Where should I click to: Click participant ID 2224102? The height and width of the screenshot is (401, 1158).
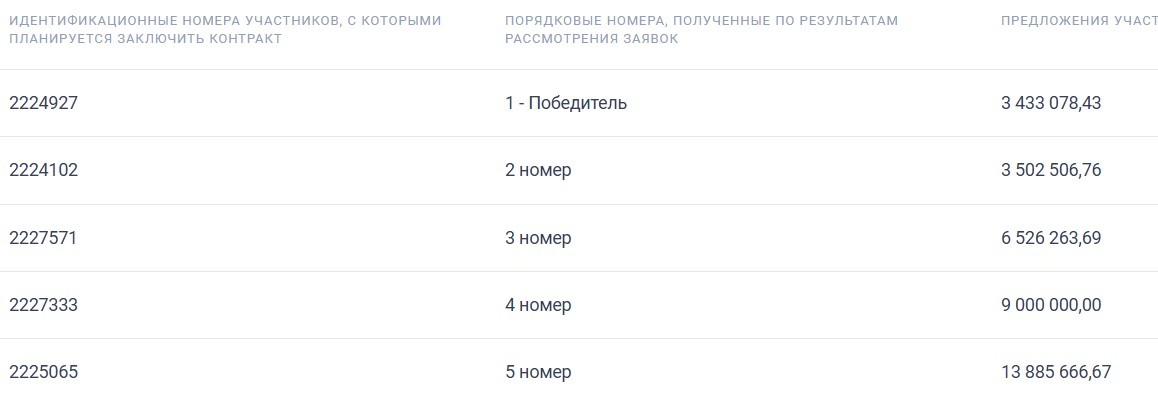click(43, 171)
